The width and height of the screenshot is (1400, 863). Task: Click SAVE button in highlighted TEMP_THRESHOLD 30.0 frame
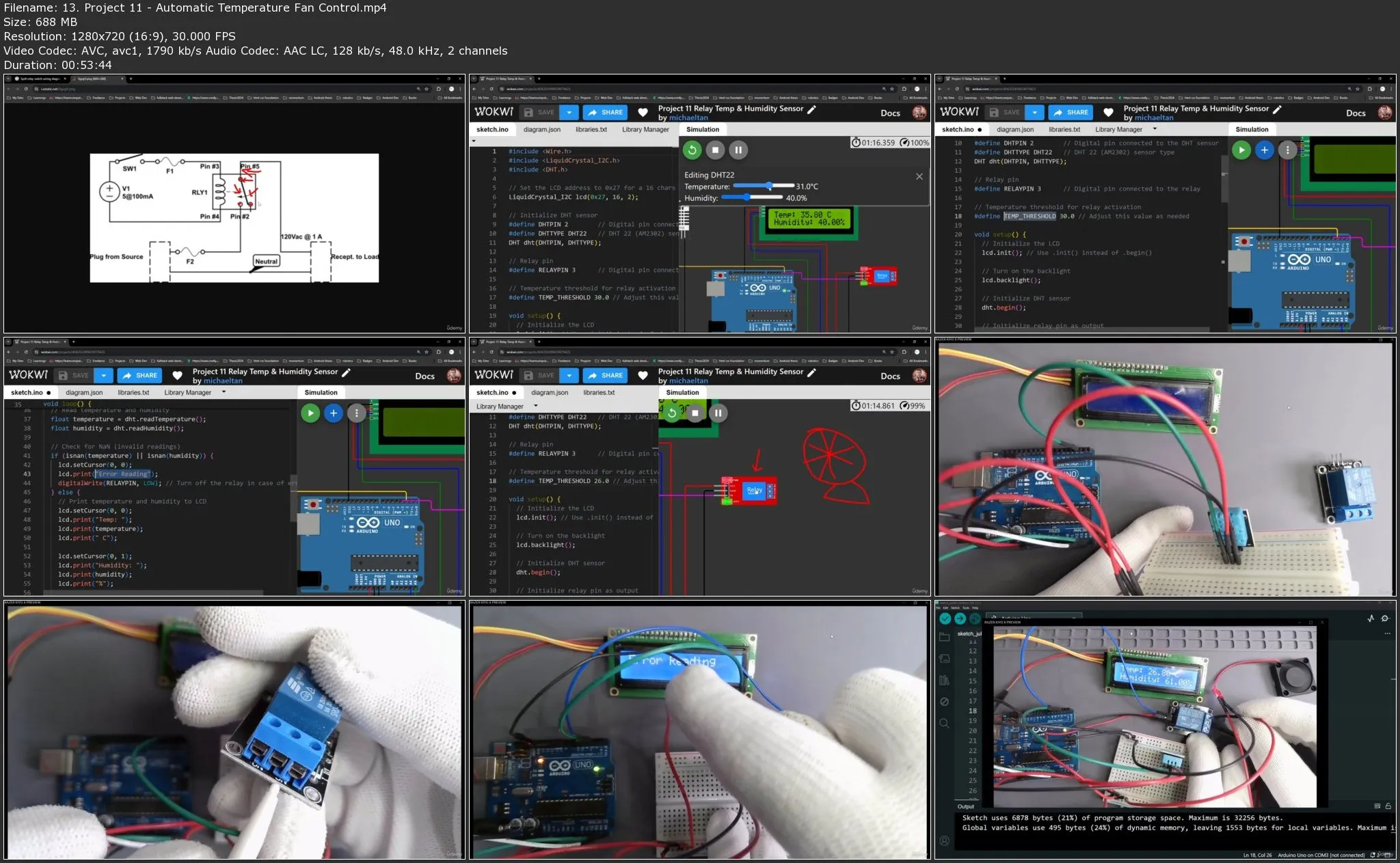tap(1004, 112)
